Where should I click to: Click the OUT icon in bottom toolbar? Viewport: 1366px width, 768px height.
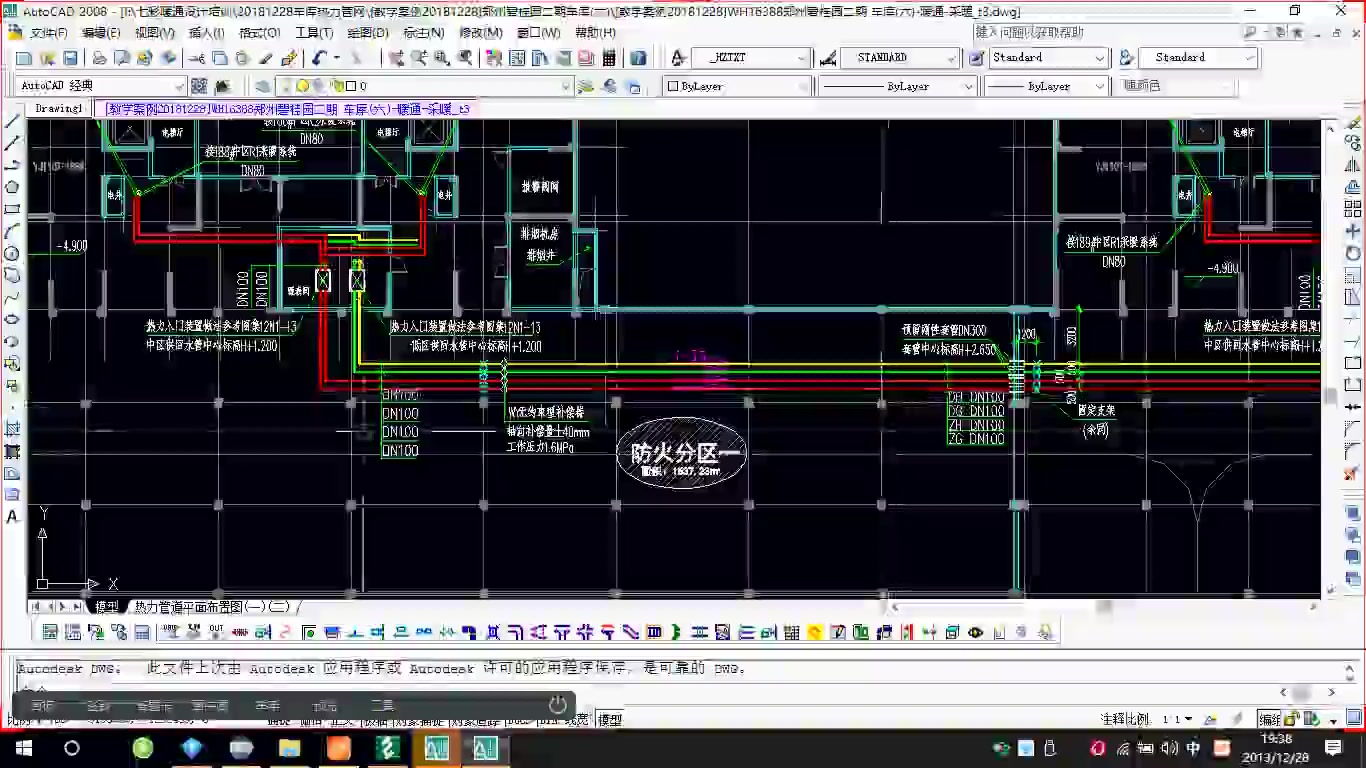[216, 631]
